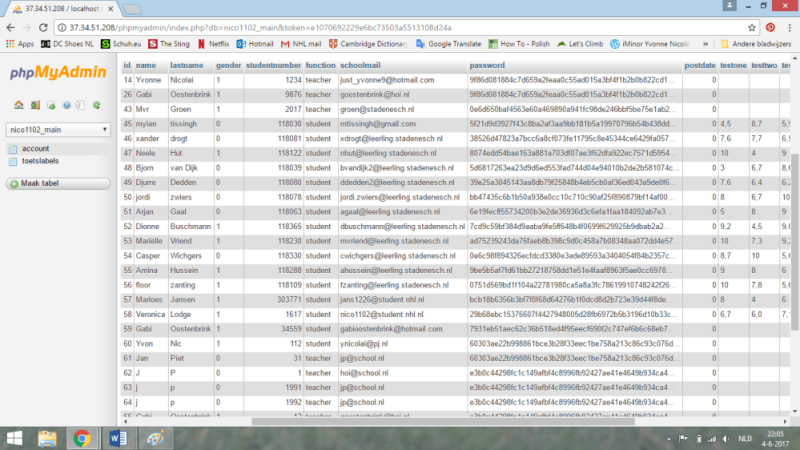Click the vertical scrollbar of the table

point(795,240)
